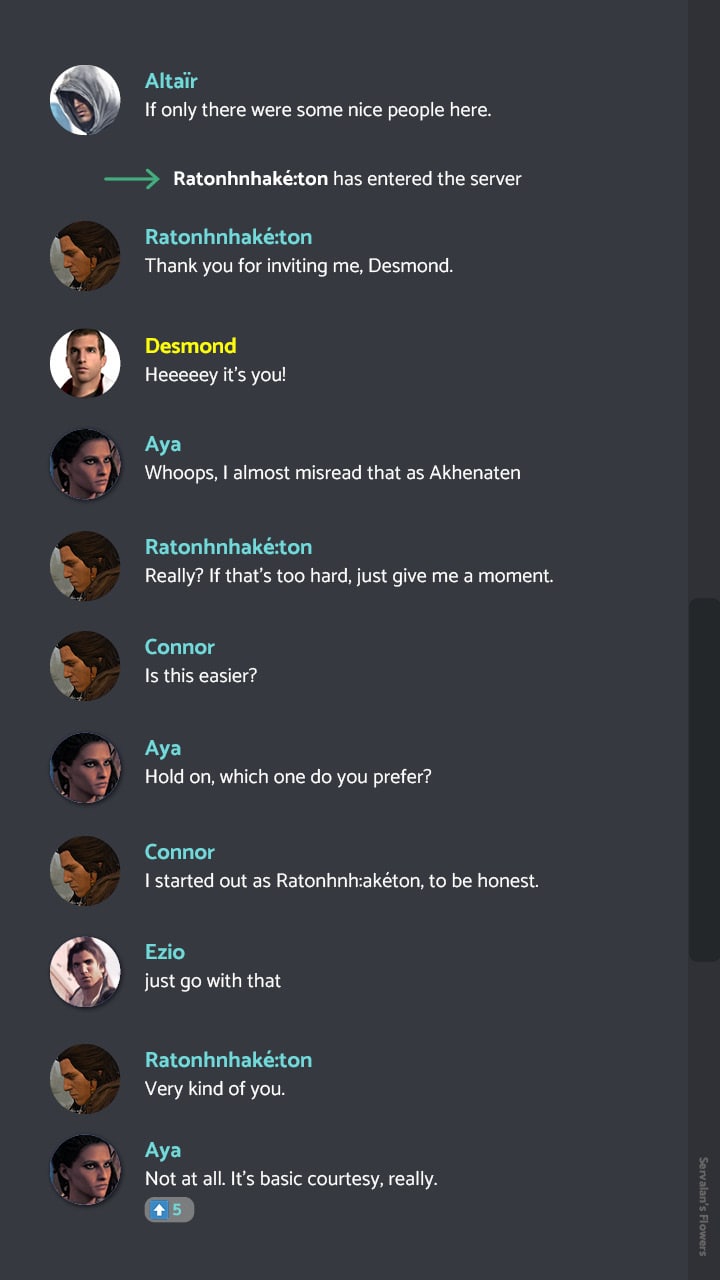Click Aya's name above "Hold on" message
The image size is (720, 1280).
pos(163,748)
